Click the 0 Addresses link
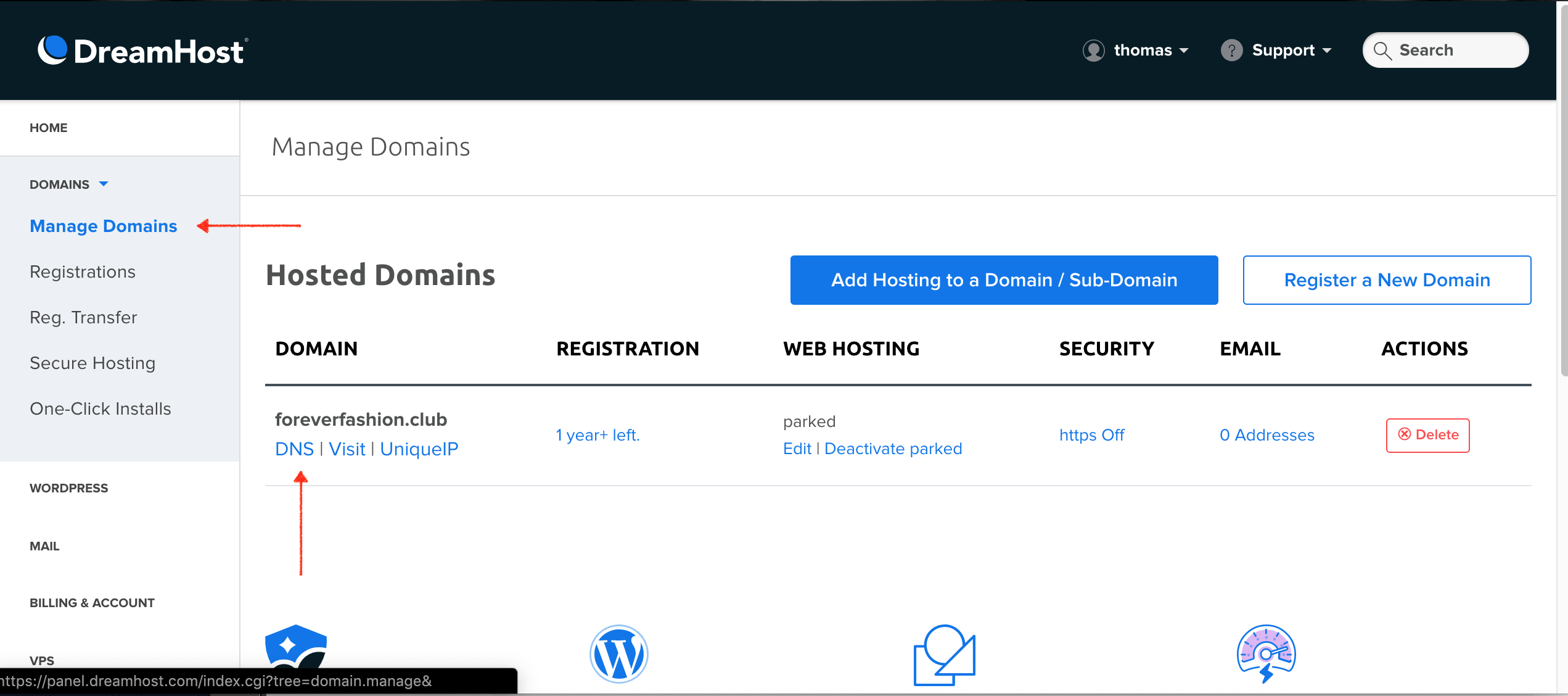The image size is (1568, 696). click(x=1266, y=436)
